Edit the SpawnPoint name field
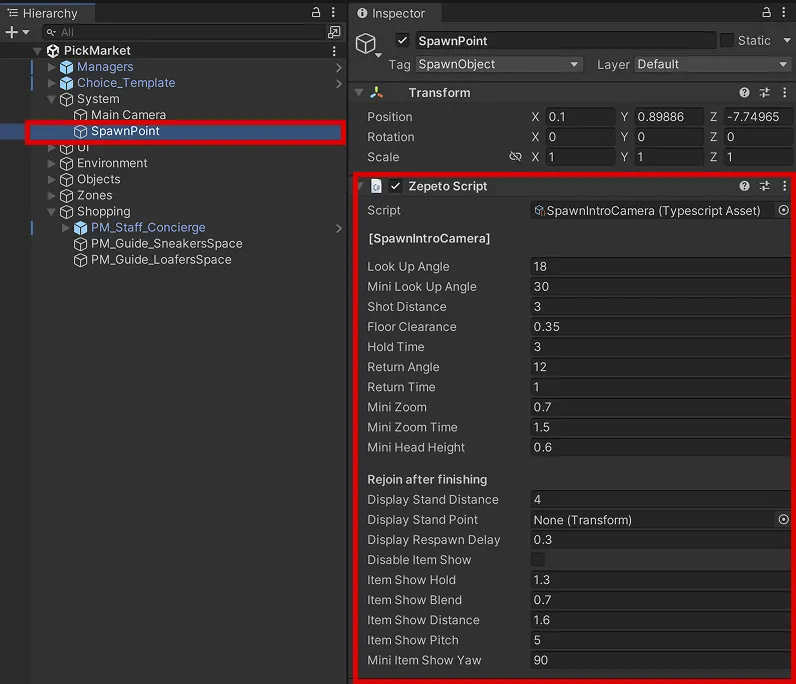 tap(566, 41)
